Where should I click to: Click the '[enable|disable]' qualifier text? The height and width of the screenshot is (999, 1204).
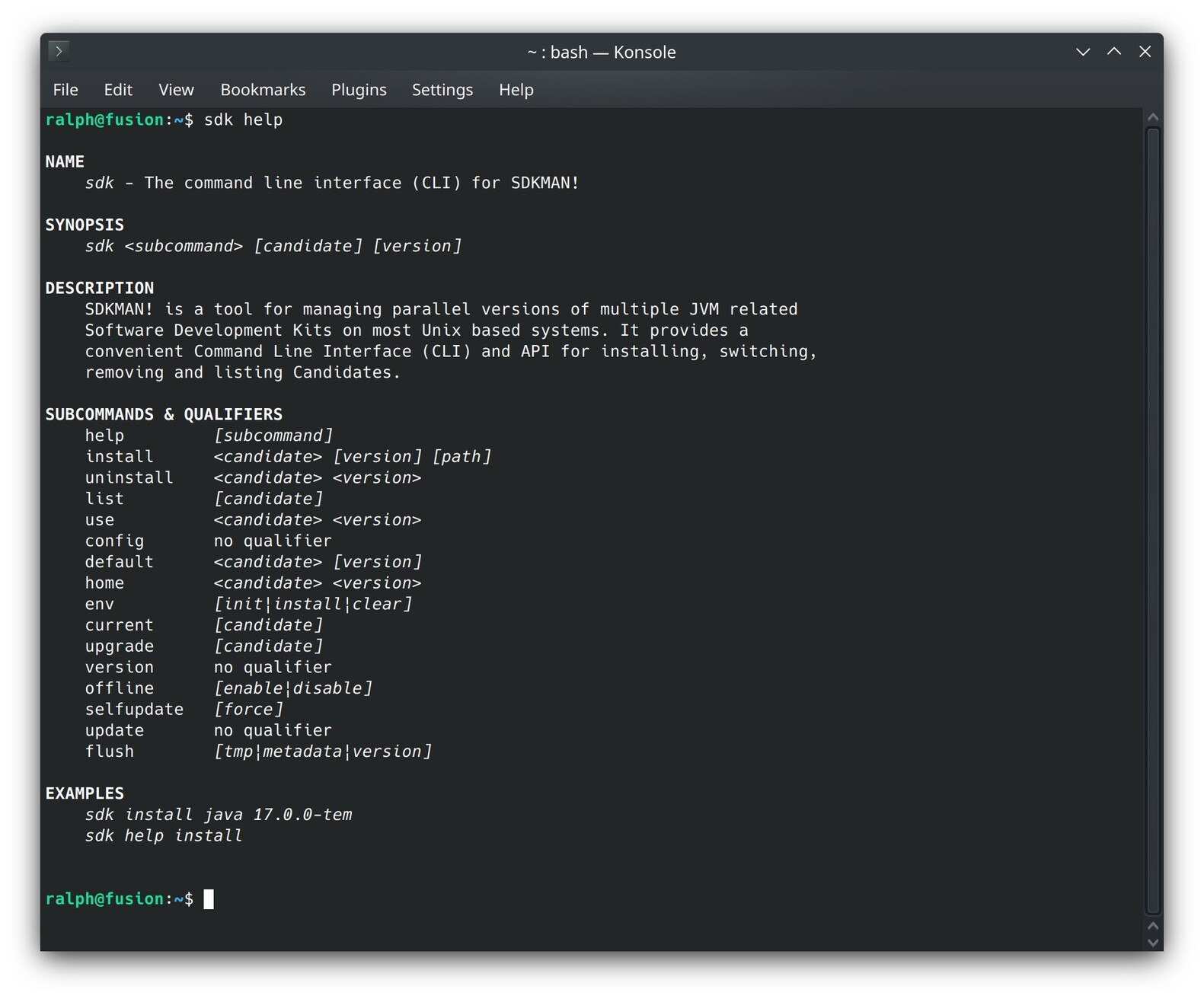[x=293, y=688]
